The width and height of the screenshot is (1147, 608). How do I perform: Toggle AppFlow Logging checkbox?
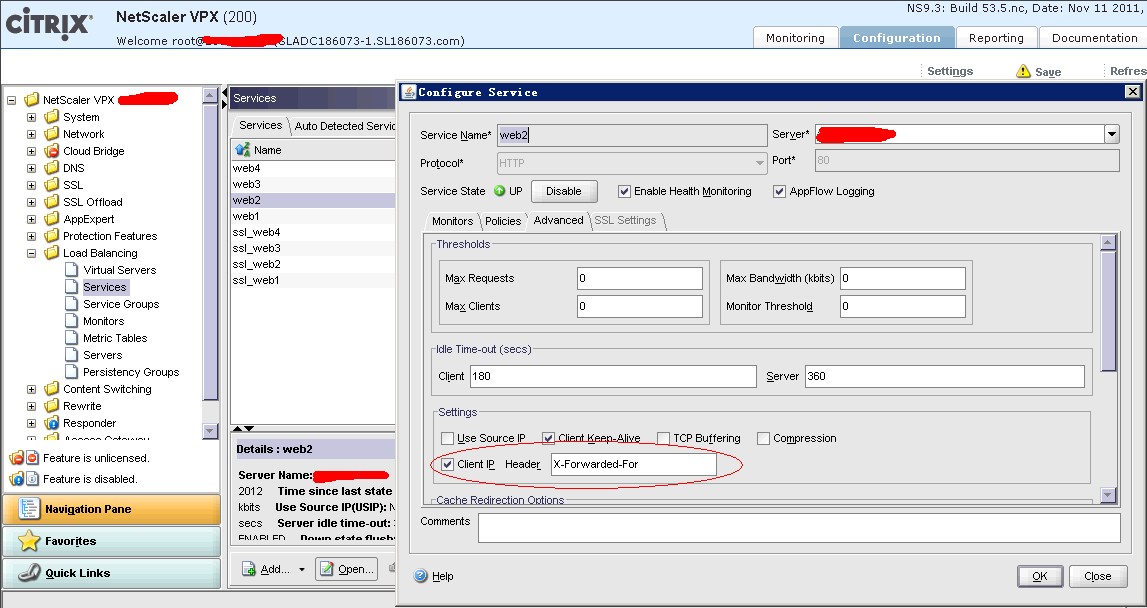pyautogui.click(x=780, y=191)
